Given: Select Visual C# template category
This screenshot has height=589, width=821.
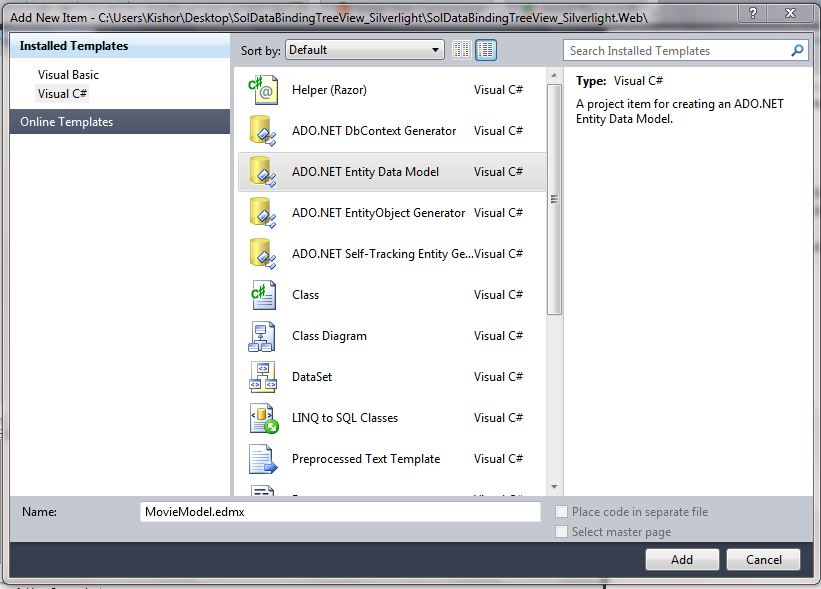Looking at the screenshot, I should pyautogui.click(x=62, y=94).
